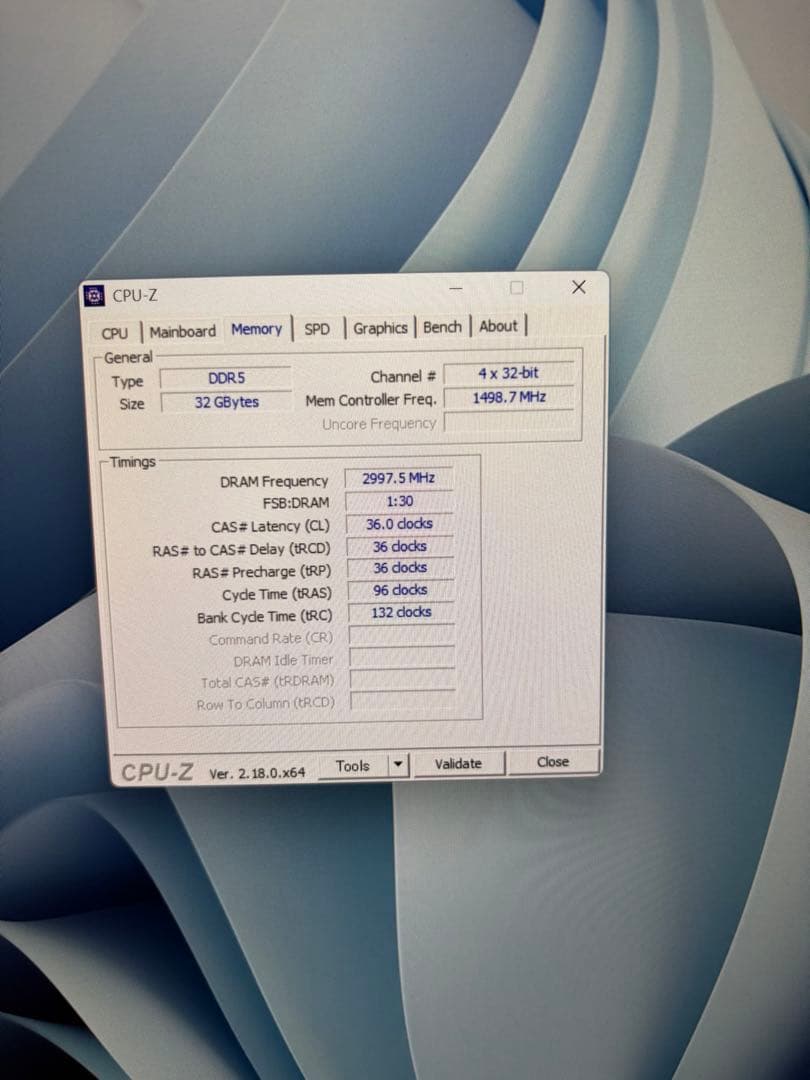This screenshot has height=1080, width=810.
Task: Click the 96 clocks tRAS value
Action: coord(400,590)
